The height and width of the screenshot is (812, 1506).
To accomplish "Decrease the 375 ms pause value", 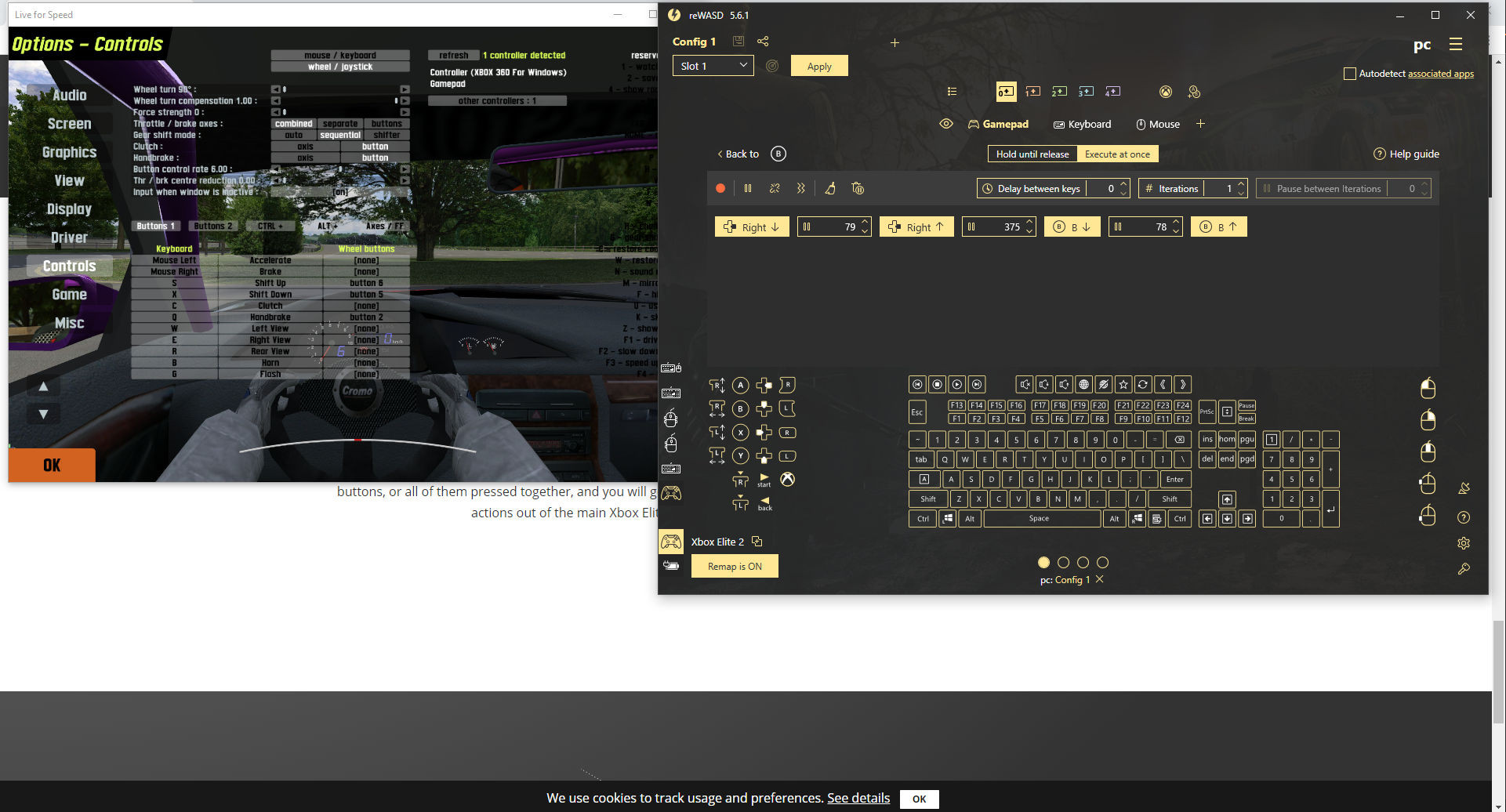I will tap(1029, 231).
